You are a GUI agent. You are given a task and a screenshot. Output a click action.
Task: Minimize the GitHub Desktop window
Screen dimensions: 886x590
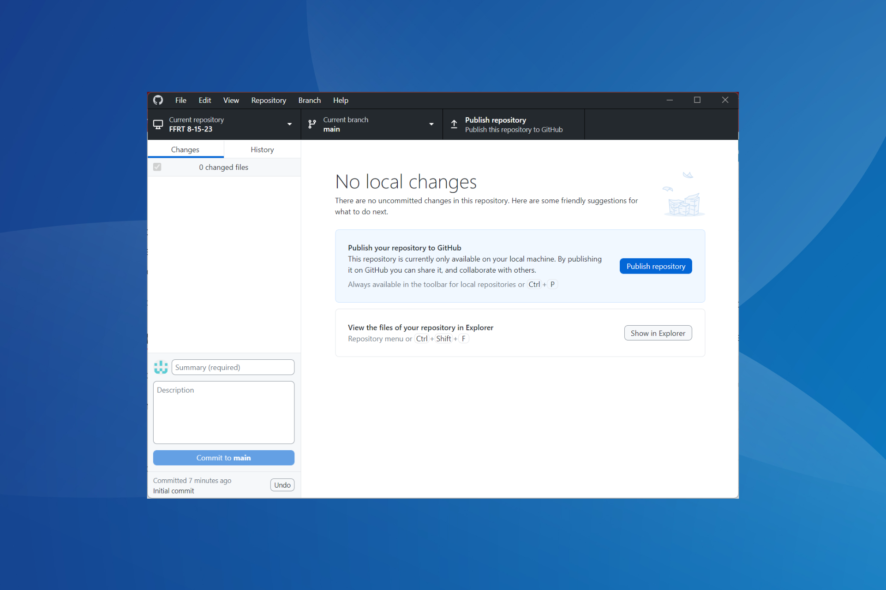tap(670, 100)
